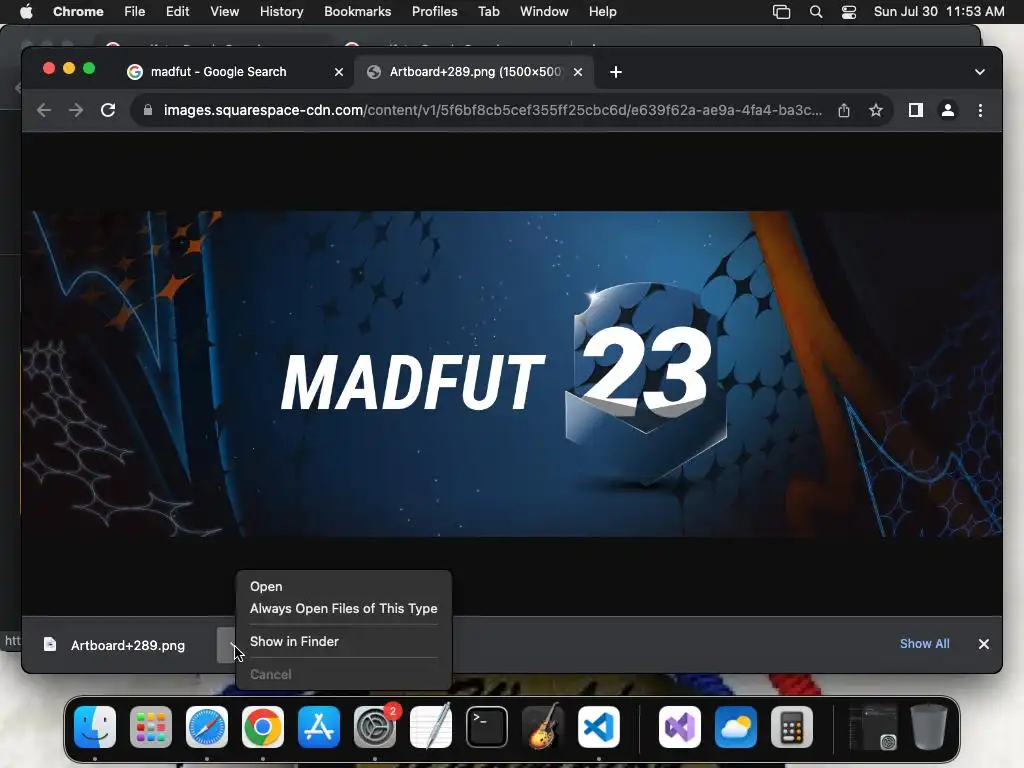This screenshot has height=768, width=1024.
Task: Share this page with the share icon
Action: pos(844,110)
